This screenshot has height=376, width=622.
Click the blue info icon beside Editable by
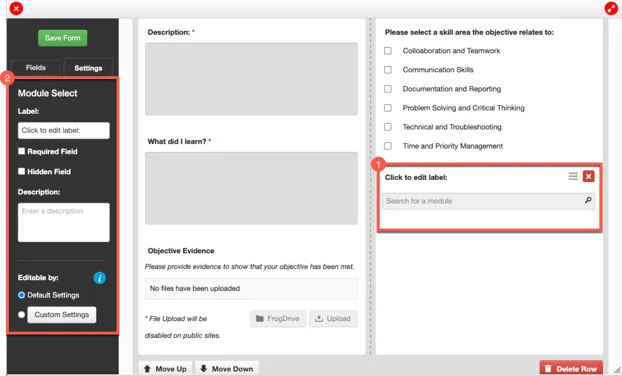[100, 278]
